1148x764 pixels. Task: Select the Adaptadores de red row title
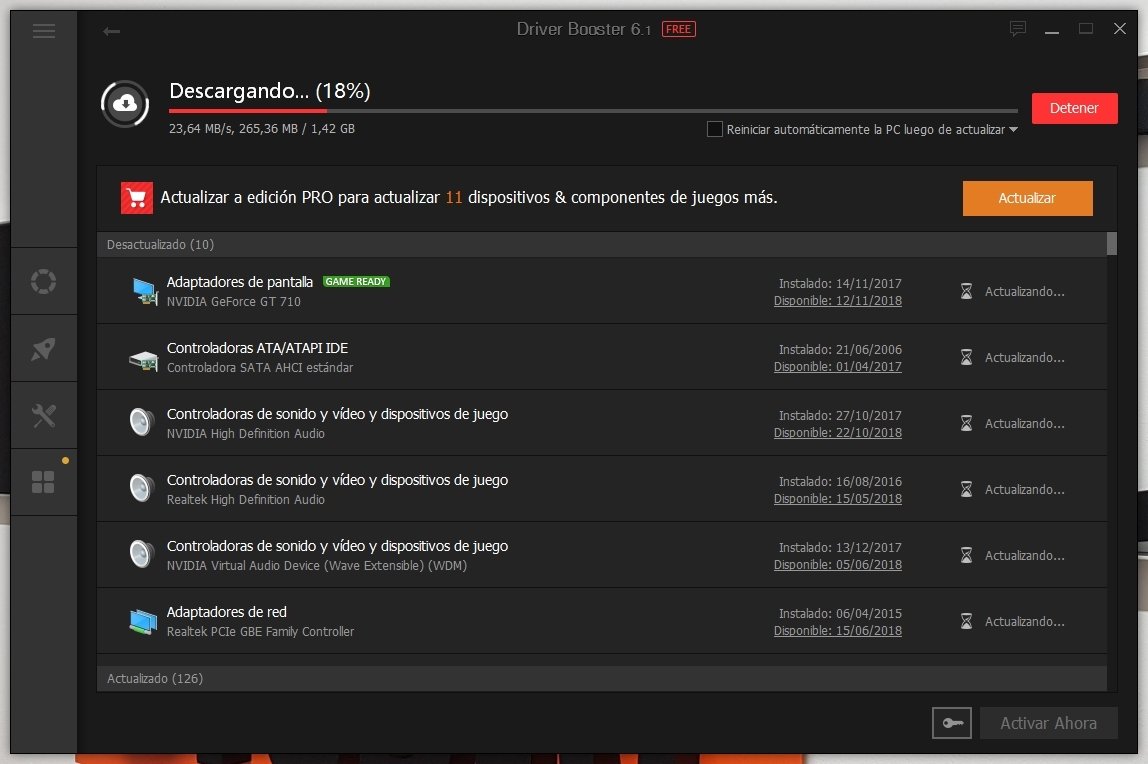point(226,612)
